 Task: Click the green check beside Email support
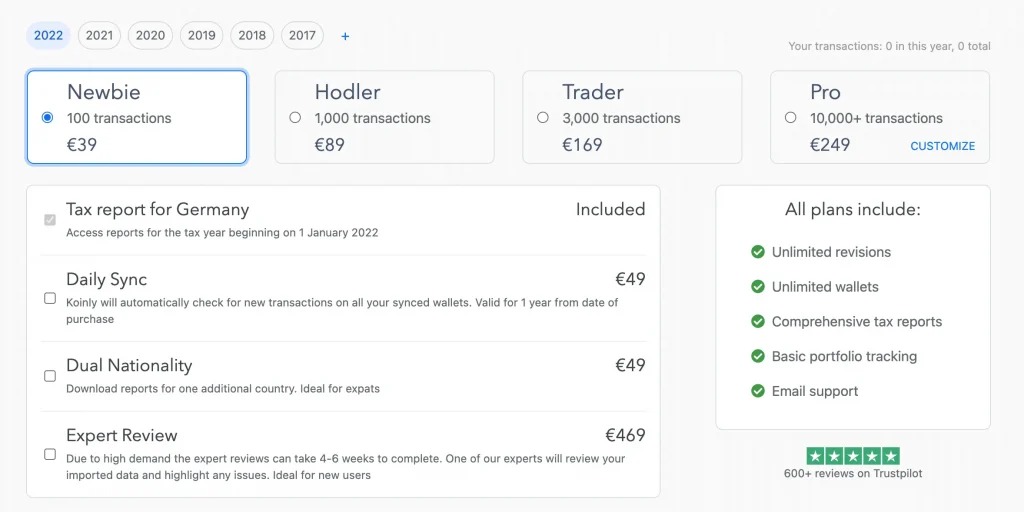pyautogui.click(x=758, y=391)
